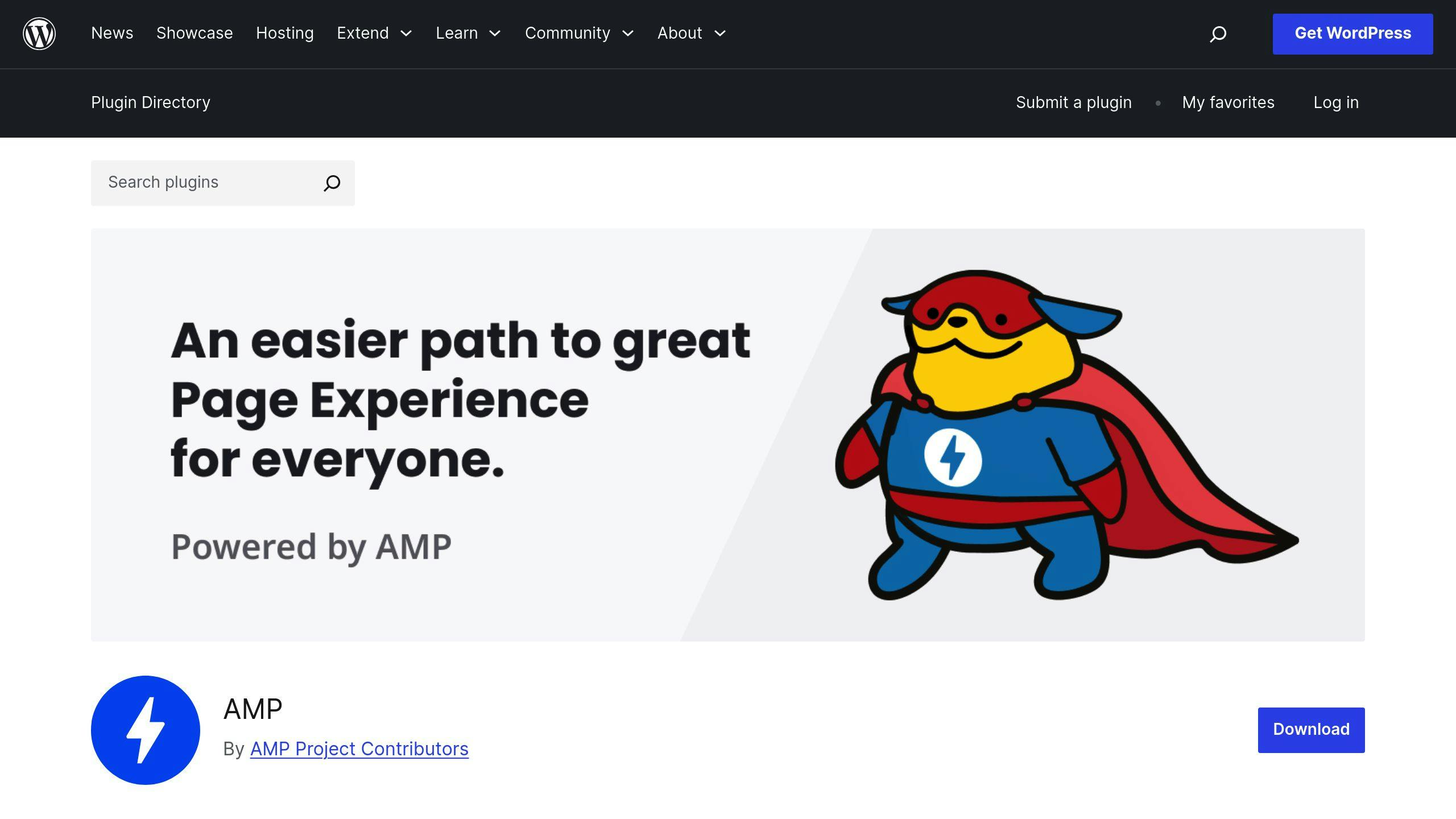Expand the About menu chevron

720,34
